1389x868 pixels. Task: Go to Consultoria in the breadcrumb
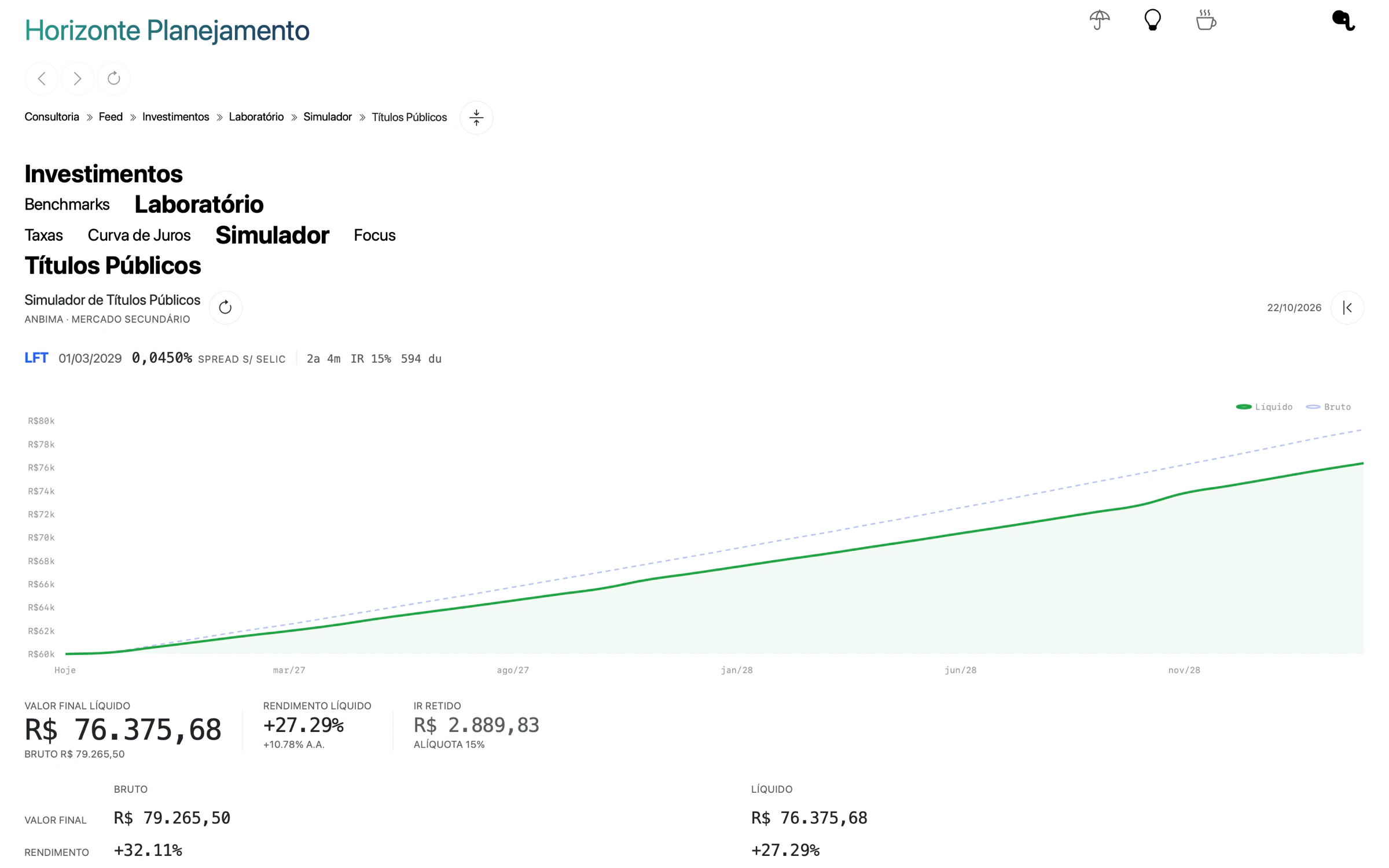pos(52,117)
